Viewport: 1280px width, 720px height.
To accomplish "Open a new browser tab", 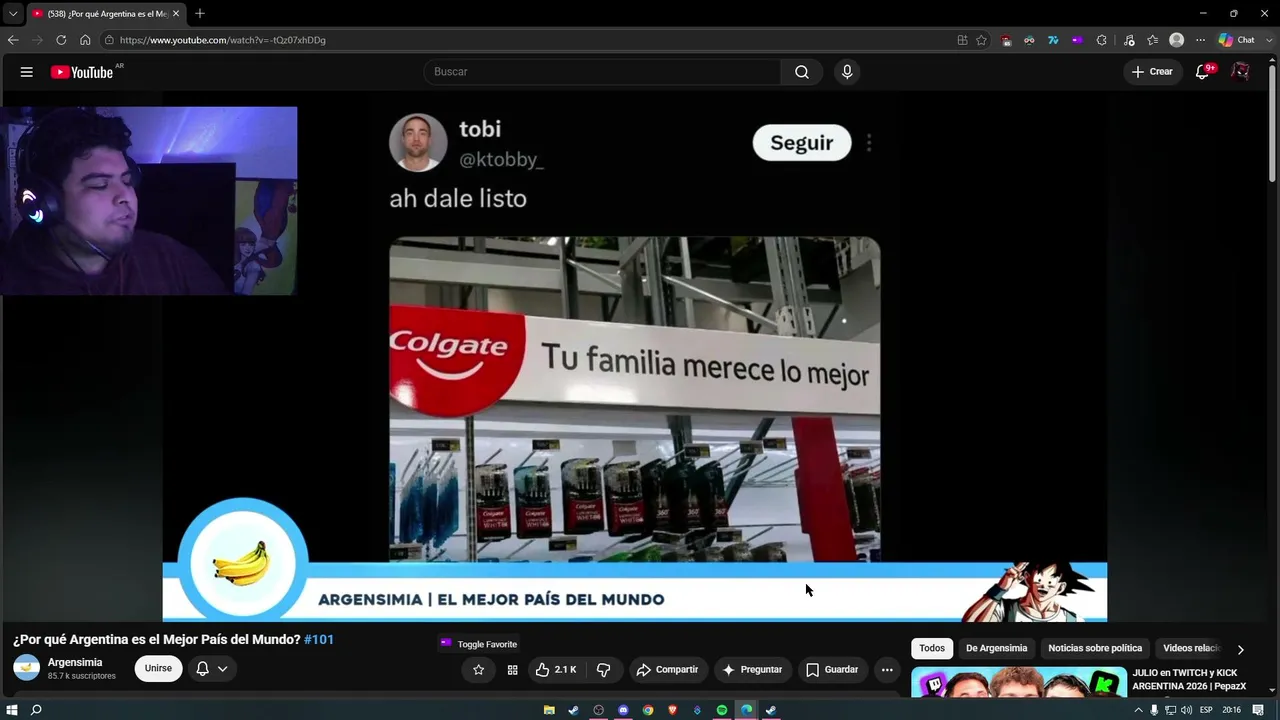I will pos(200,14).
